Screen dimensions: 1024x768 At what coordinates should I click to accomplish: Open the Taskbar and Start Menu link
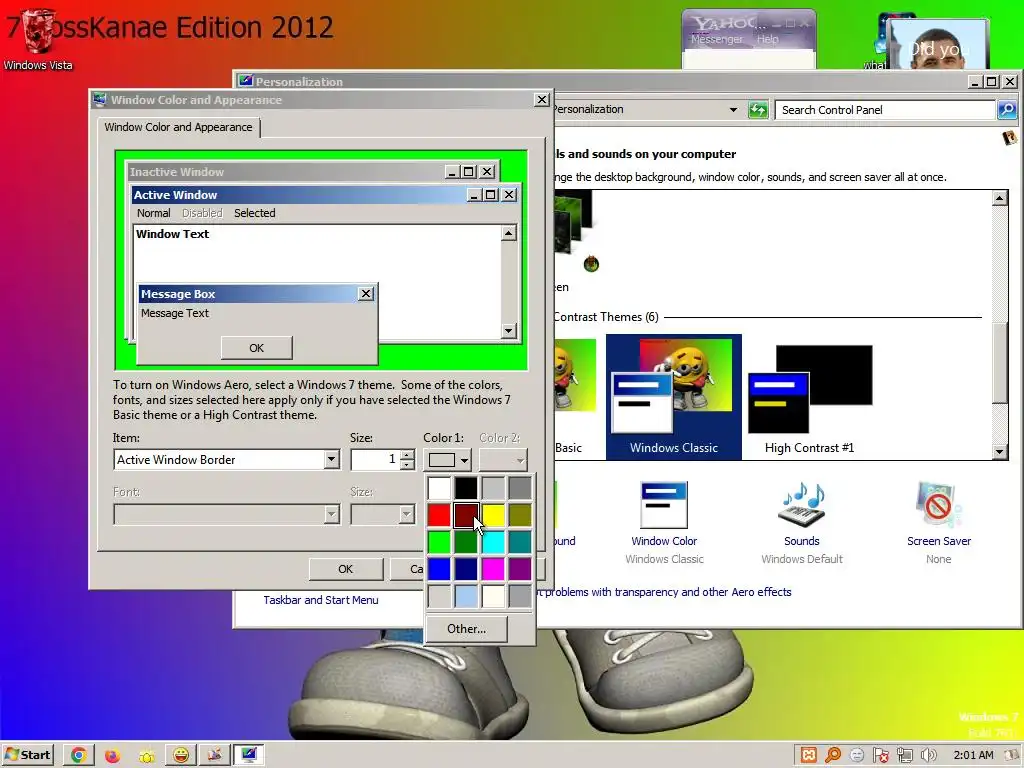[321, 600]
